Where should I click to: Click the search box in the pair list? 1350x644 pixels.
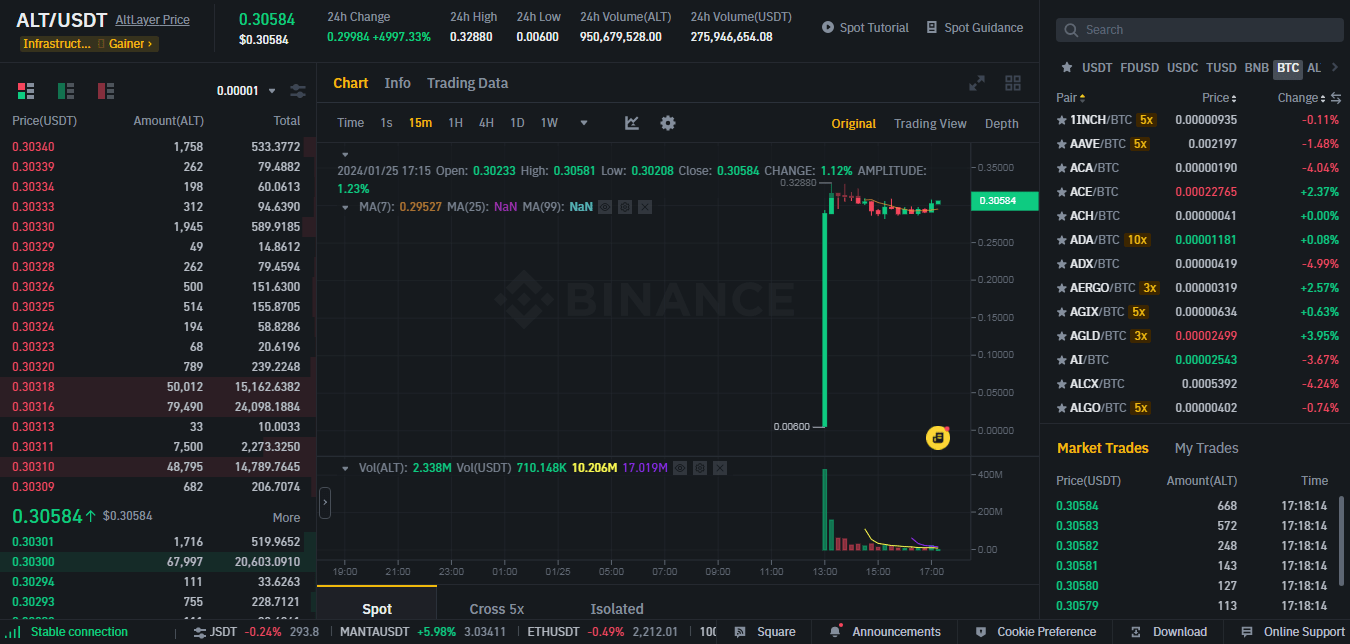pos(1199,30)
